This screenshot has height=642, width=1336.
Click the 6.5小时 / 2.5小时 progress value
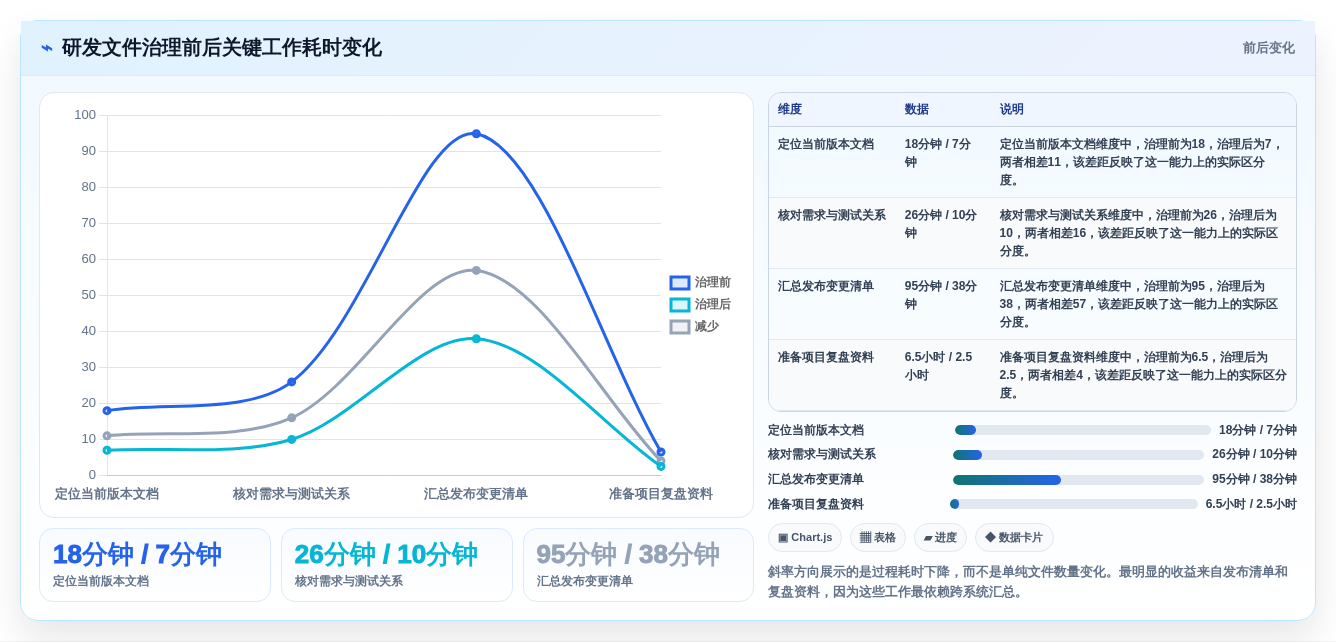coord(1251,504)
